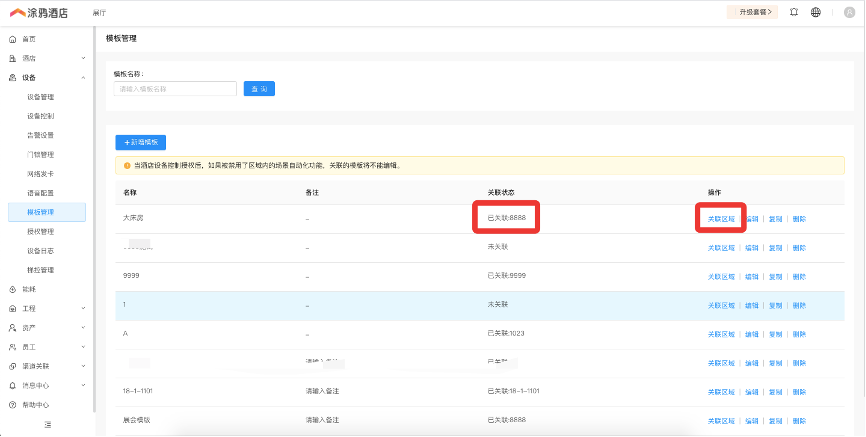Expand the 资产 menu chevron
Image resolution: width=866 pixels, height=437 pixels.
point(83,328)
